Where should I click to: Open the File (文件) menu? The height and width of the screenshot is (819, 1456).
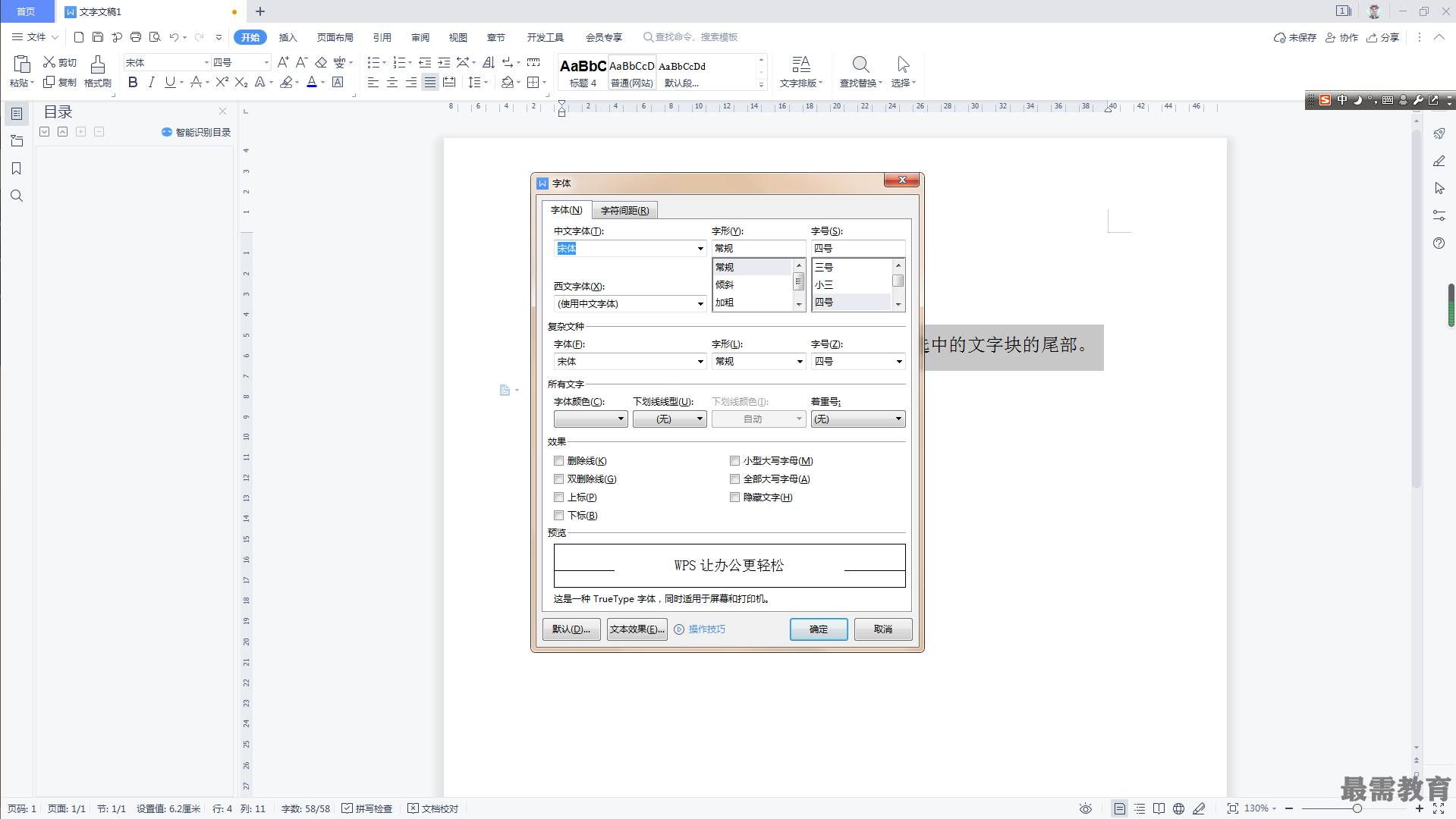coord(36,37)
